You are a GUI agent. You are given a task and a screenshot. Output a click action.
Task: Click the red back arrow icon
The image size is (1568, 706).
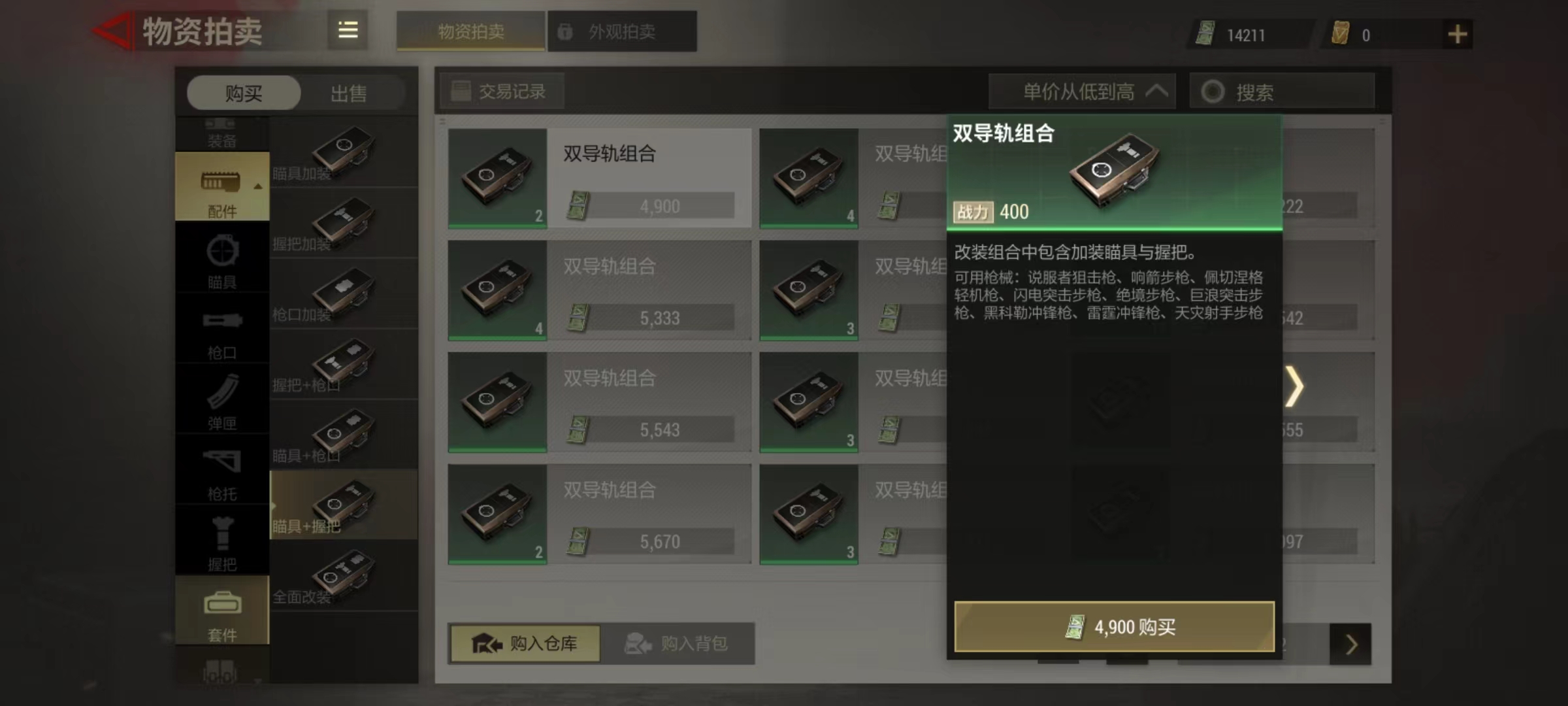(x=112, y=31)
